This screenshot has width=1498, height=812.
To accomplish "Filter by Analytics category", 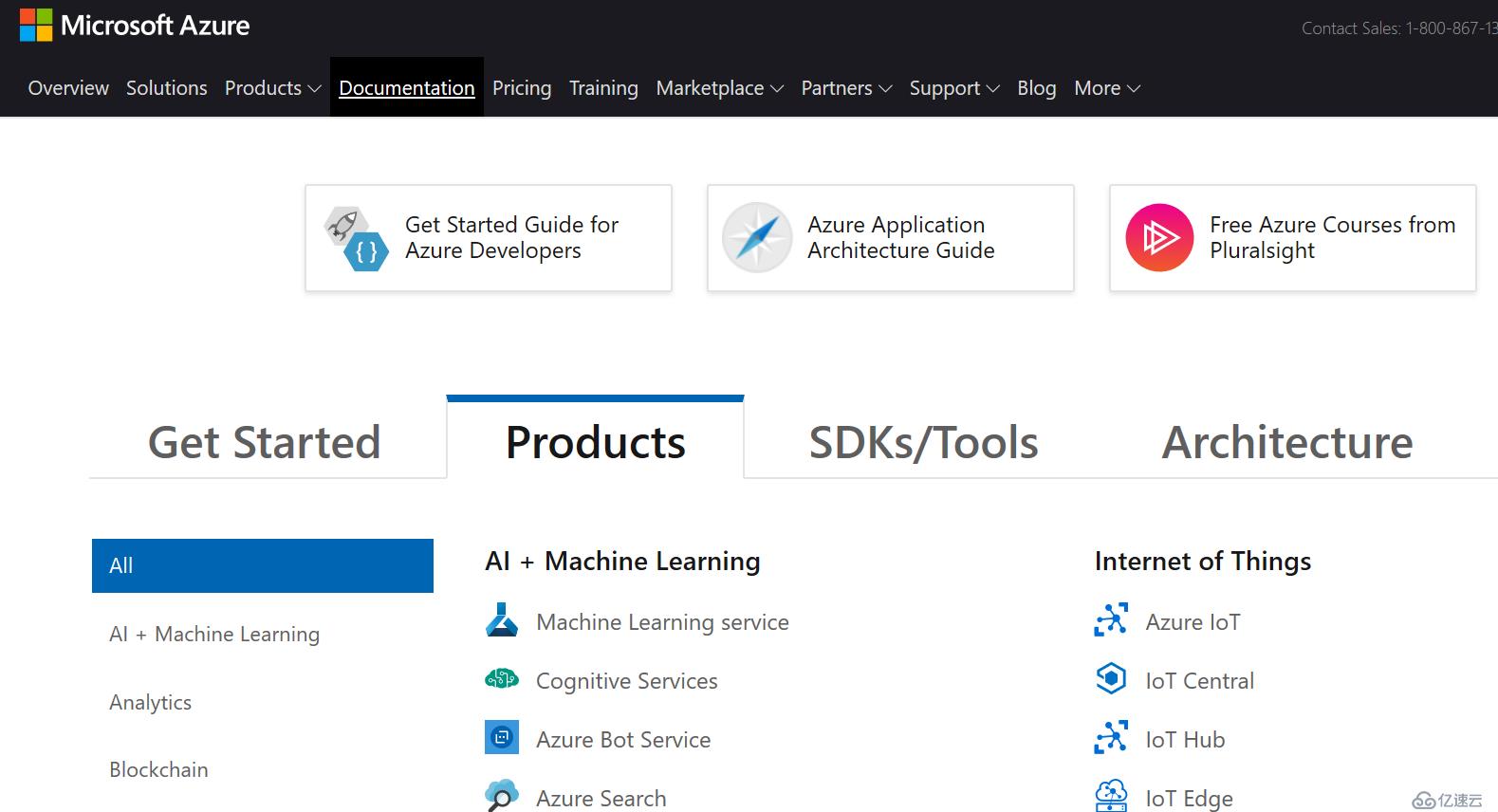I will [150, 702].
